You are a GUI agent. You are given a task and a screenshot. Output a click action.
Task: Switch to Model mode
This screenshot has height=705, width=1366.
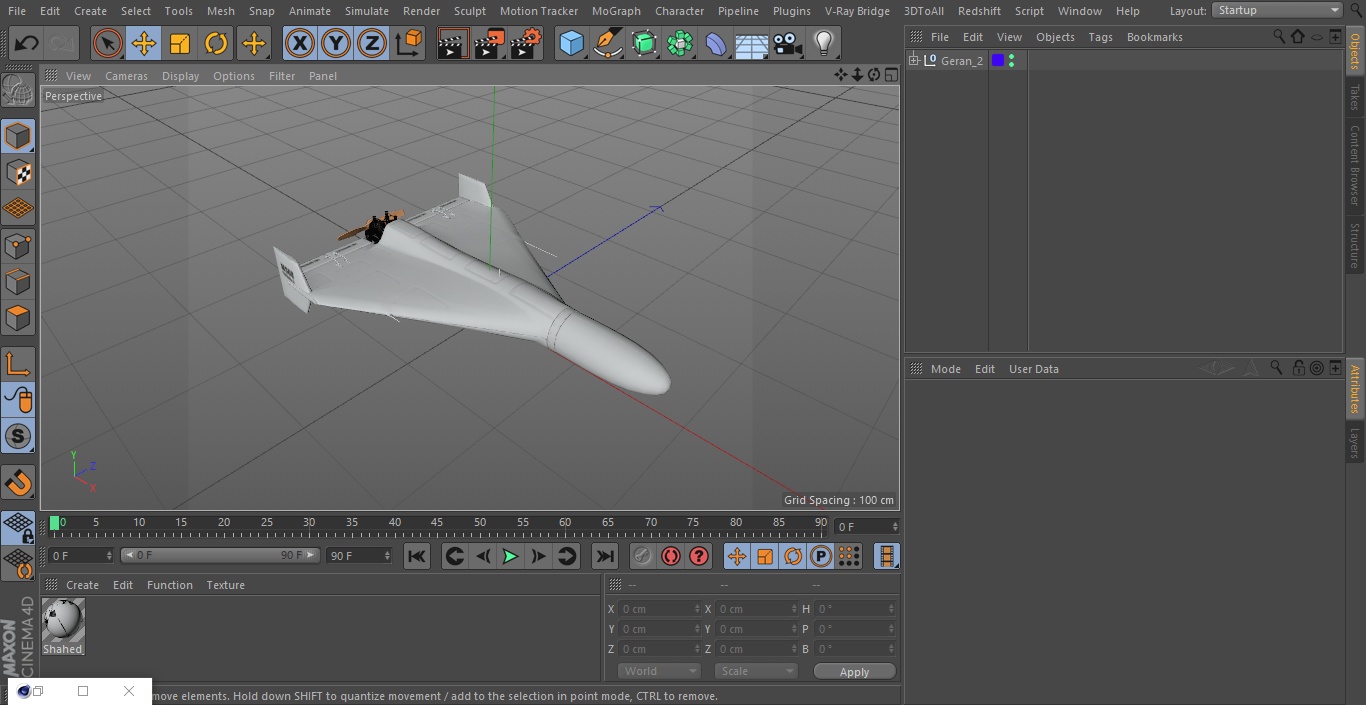[18, 136]
